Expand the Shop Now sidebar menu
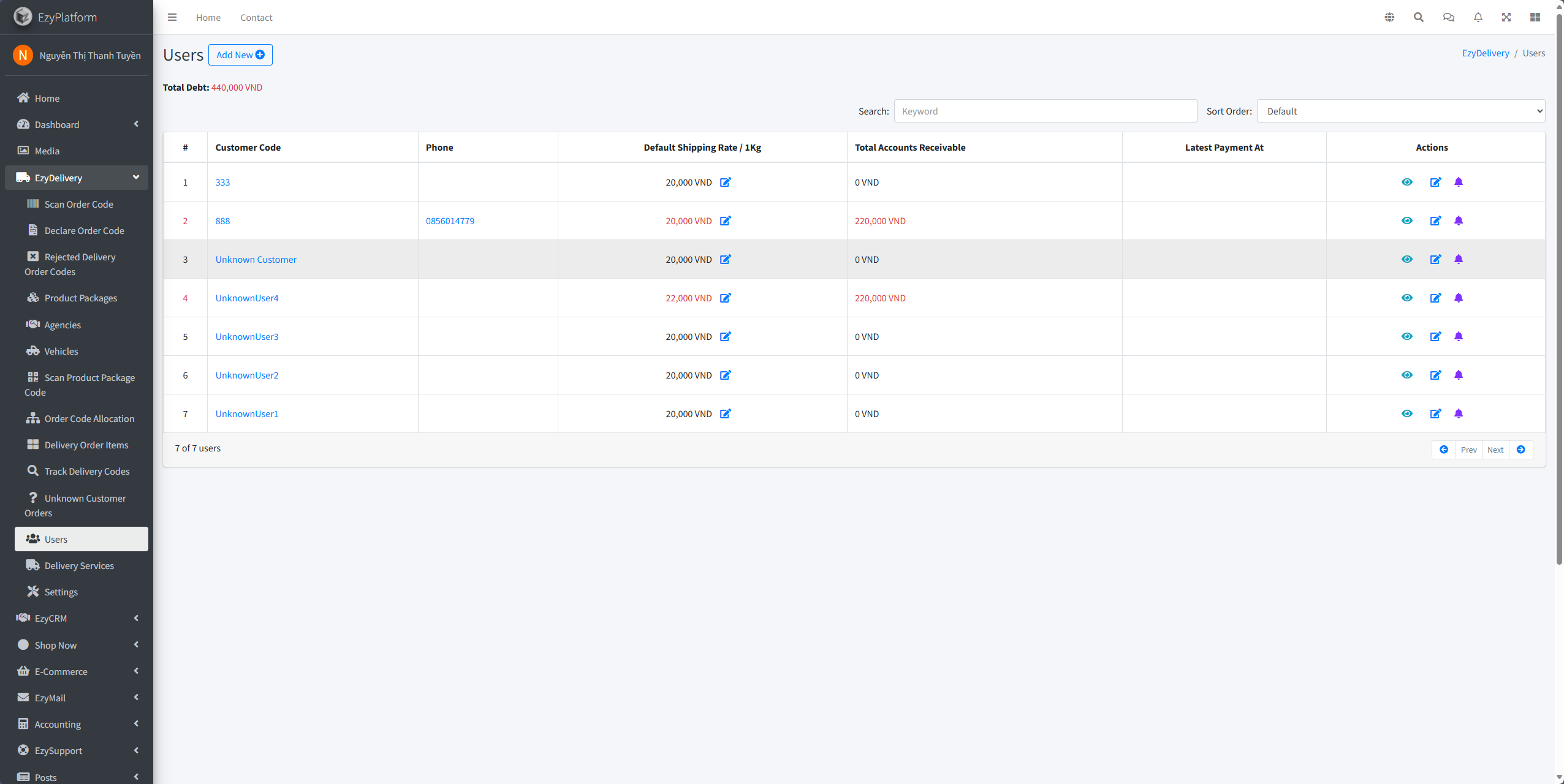 (77, 645)
